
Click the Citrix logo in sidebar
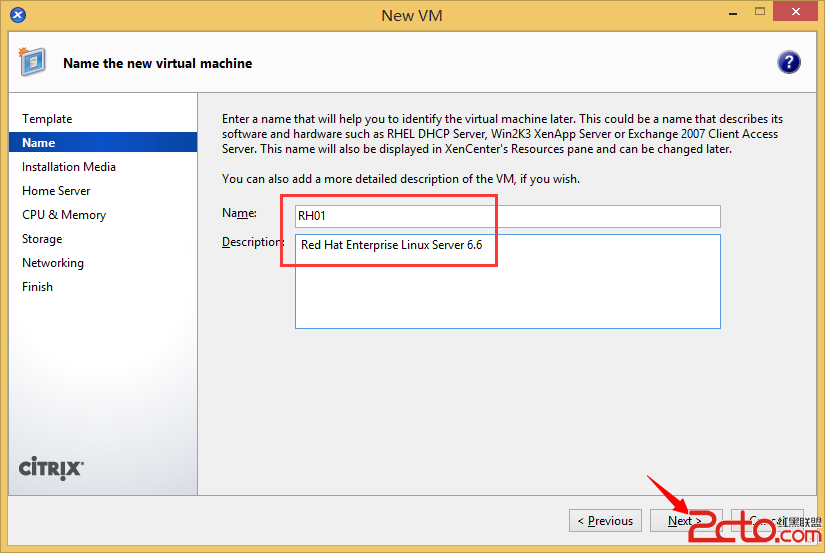(51, 468)
